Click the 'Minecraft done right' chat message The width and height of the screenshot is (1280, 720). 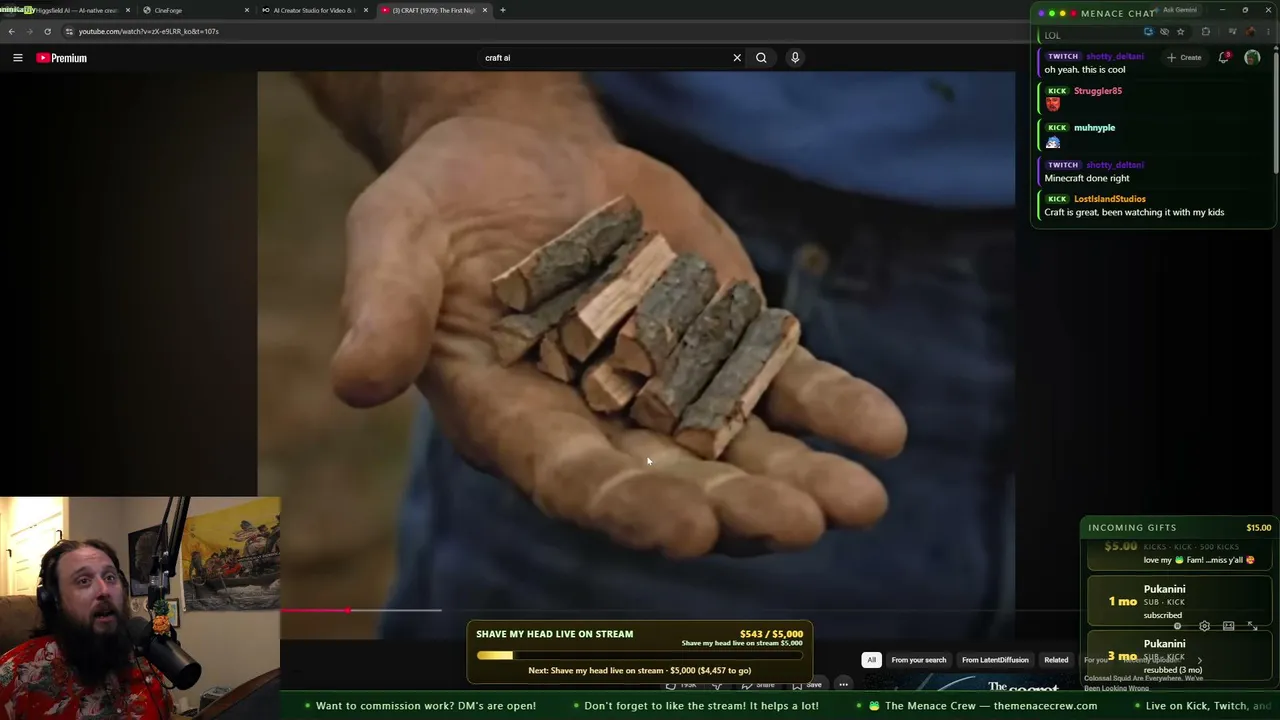(x=1087, y=178)
